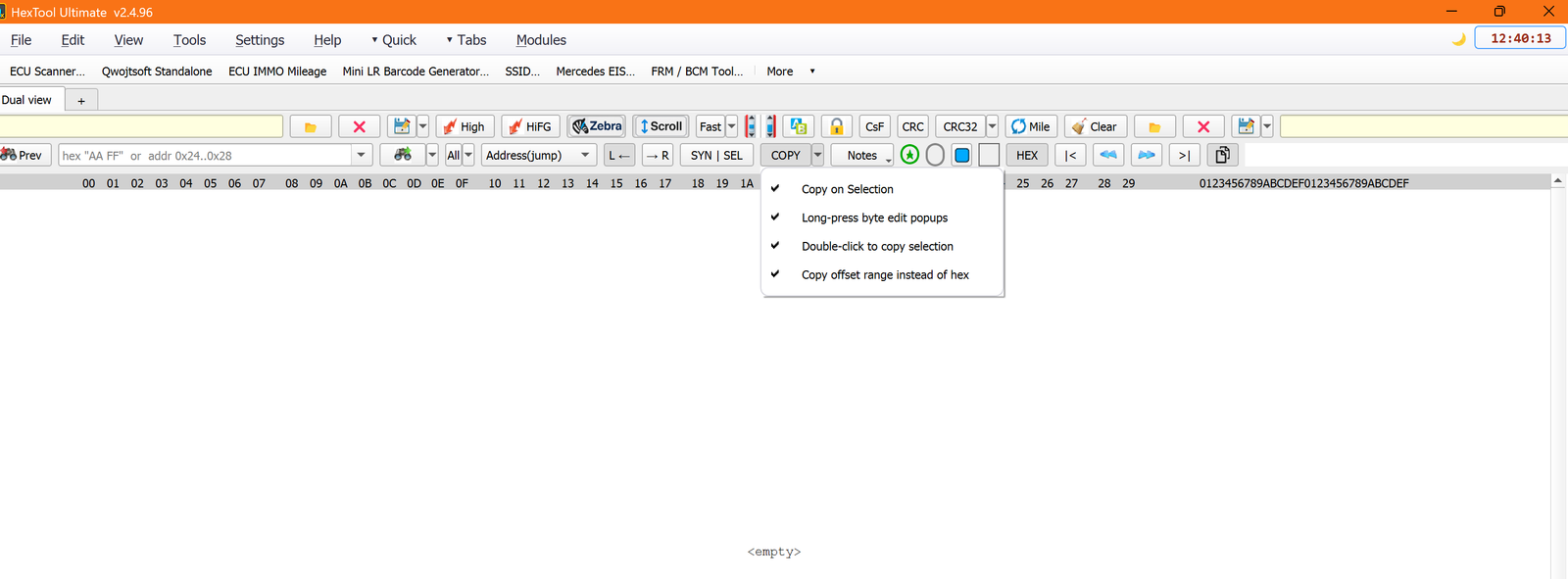Viewport: 1568px width, 579px height.
Task: Click the A/B compare files icon
Action: tap(799, 126)
